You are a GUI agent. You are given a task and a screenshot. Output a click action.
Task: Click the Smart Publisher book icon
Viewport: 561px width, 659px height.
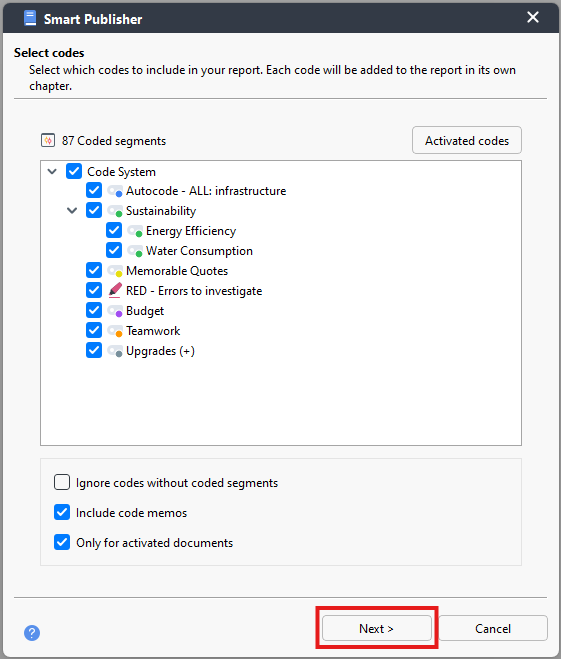click(x=30, y=18)
